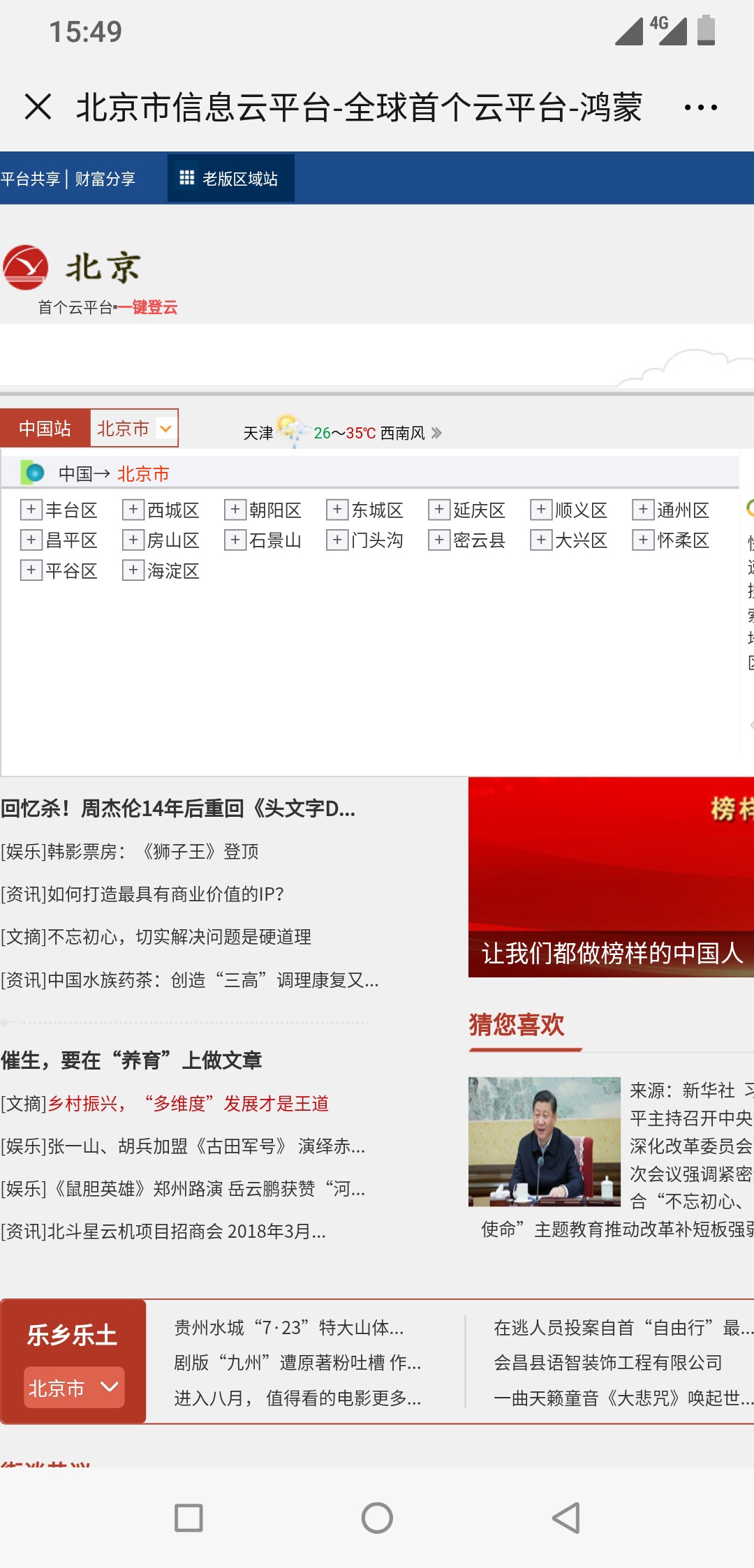Expand the 丰台区 plus box
The width and height of the screenshot is (754, 1568).
[x=31, y=510]
